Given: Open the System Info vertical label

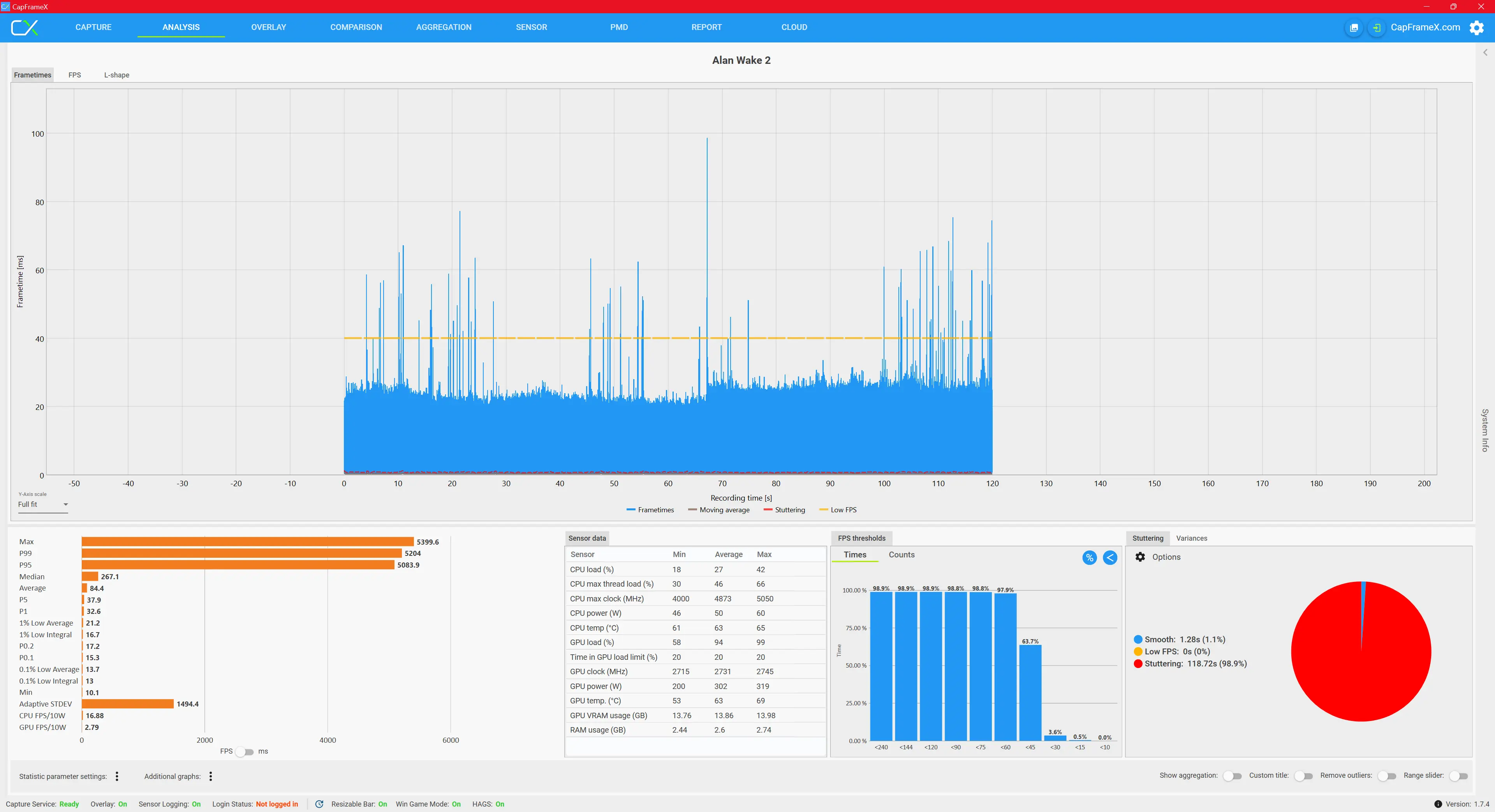Looking at the screenshot, I should click(1485, 431).
